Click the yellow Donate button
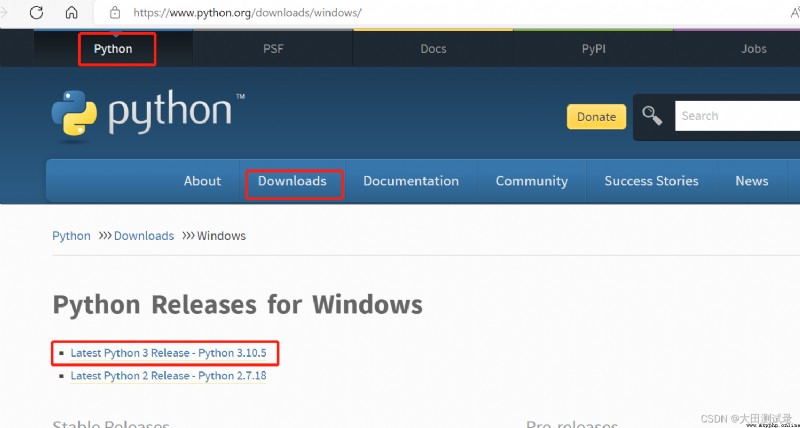Screen dimensions: 800x428 click(596, 117)
